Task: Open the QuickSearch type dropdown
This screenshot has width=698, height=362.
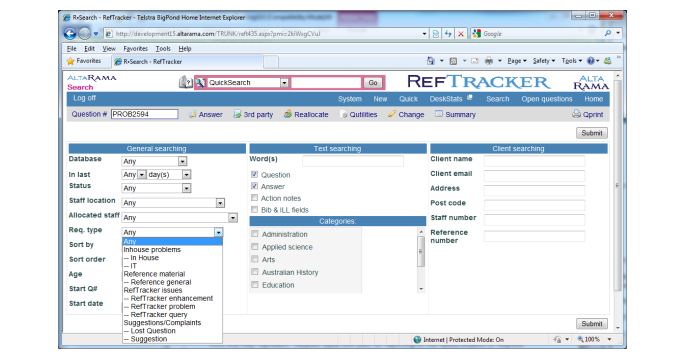Action: [284, 83]
